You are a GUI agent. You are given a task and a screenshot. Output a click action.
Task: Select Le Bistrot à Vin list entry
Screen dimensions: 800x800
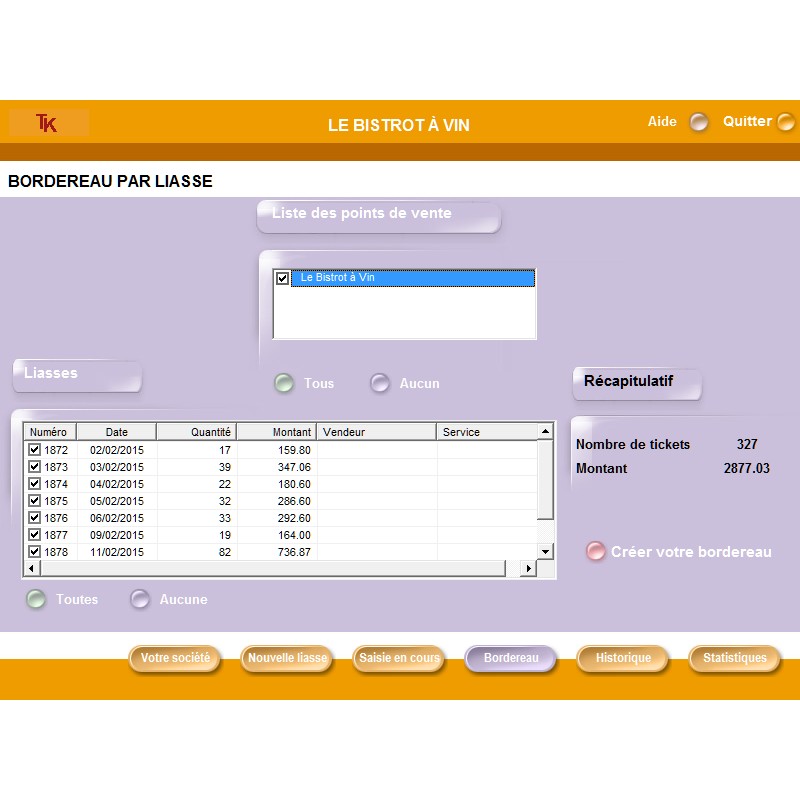coord(412,278)
